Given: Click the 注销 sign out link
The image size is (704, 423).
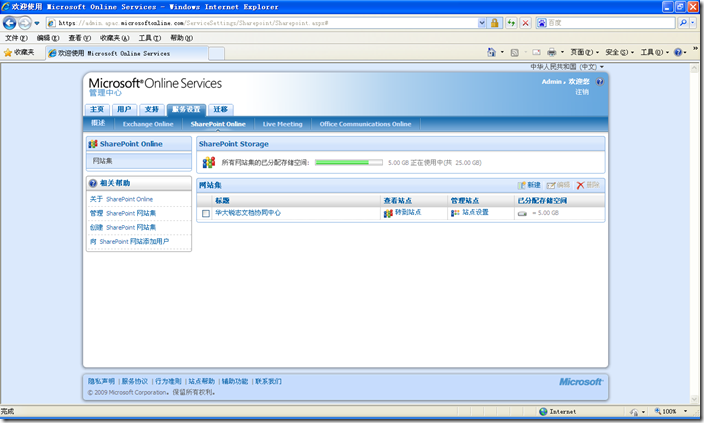Looking at the screenshot, I should tap(582, 92).
